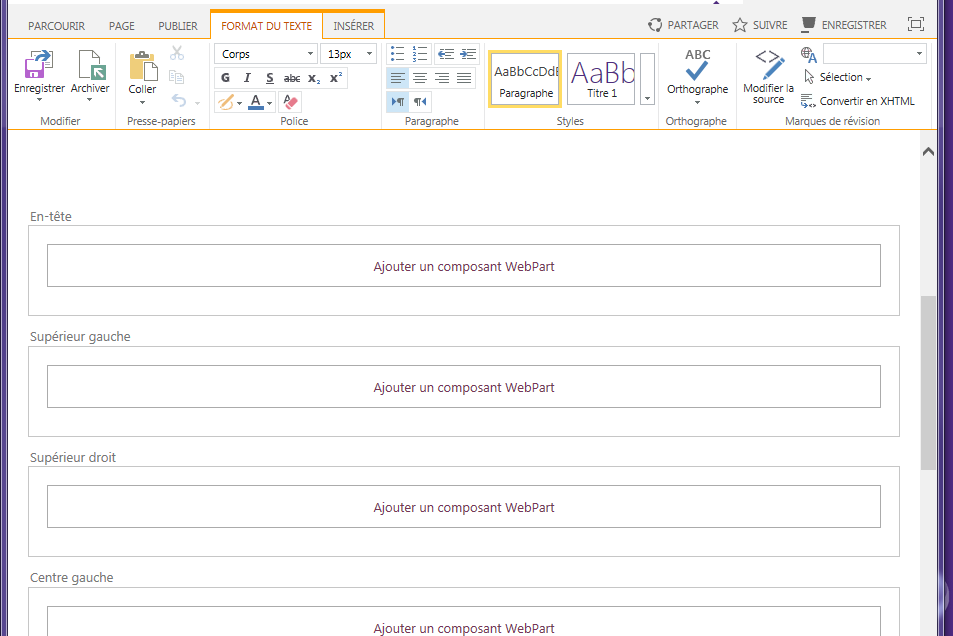Switch to the PUBLIER tab
The width and height of the screenshot is (953, 636).
point(178,26)
